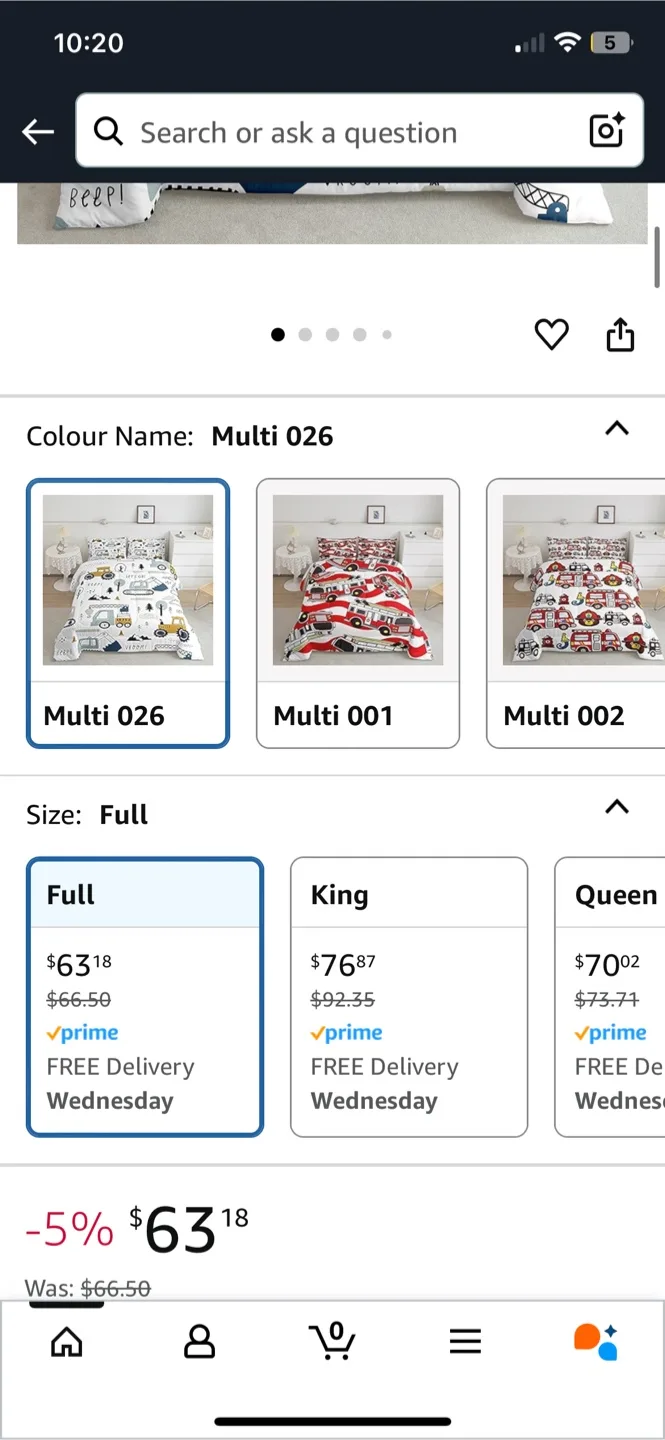
Task: Keep Full size selected by tapping it
Action: tap(145, 995)
